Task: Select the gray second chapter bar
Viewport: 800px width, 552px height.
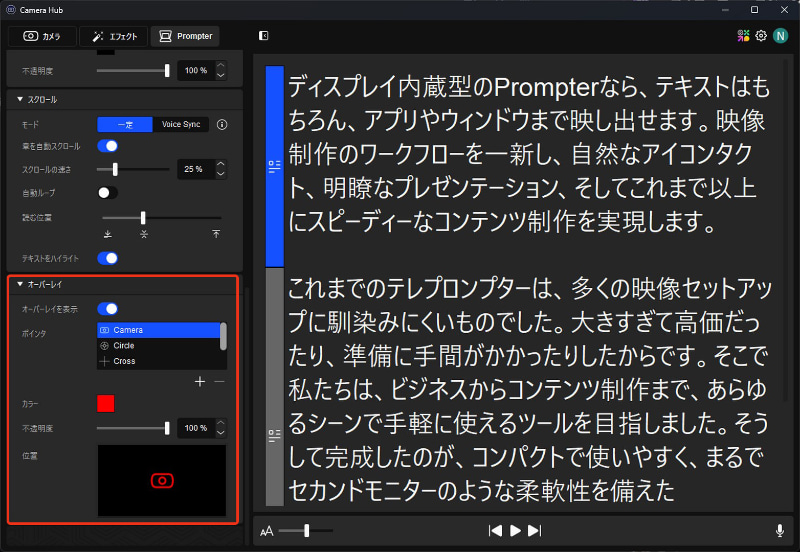Action: [x=274, y=387]
